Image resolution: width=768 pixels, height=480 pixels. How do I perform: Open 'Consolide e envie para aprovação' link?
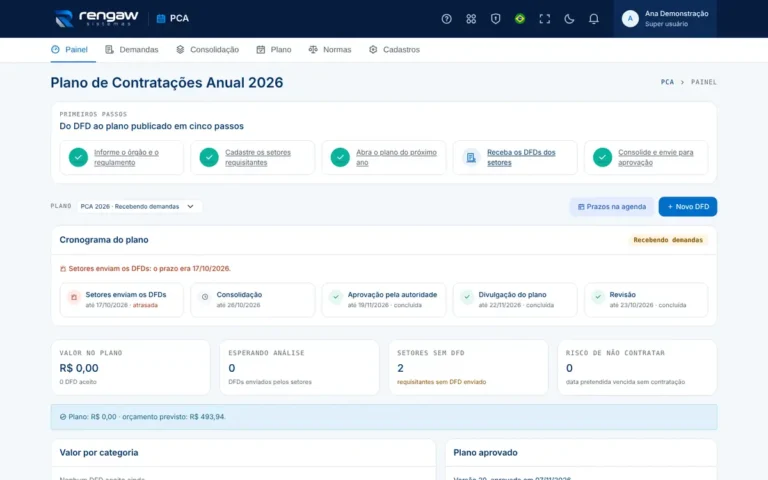655,157
